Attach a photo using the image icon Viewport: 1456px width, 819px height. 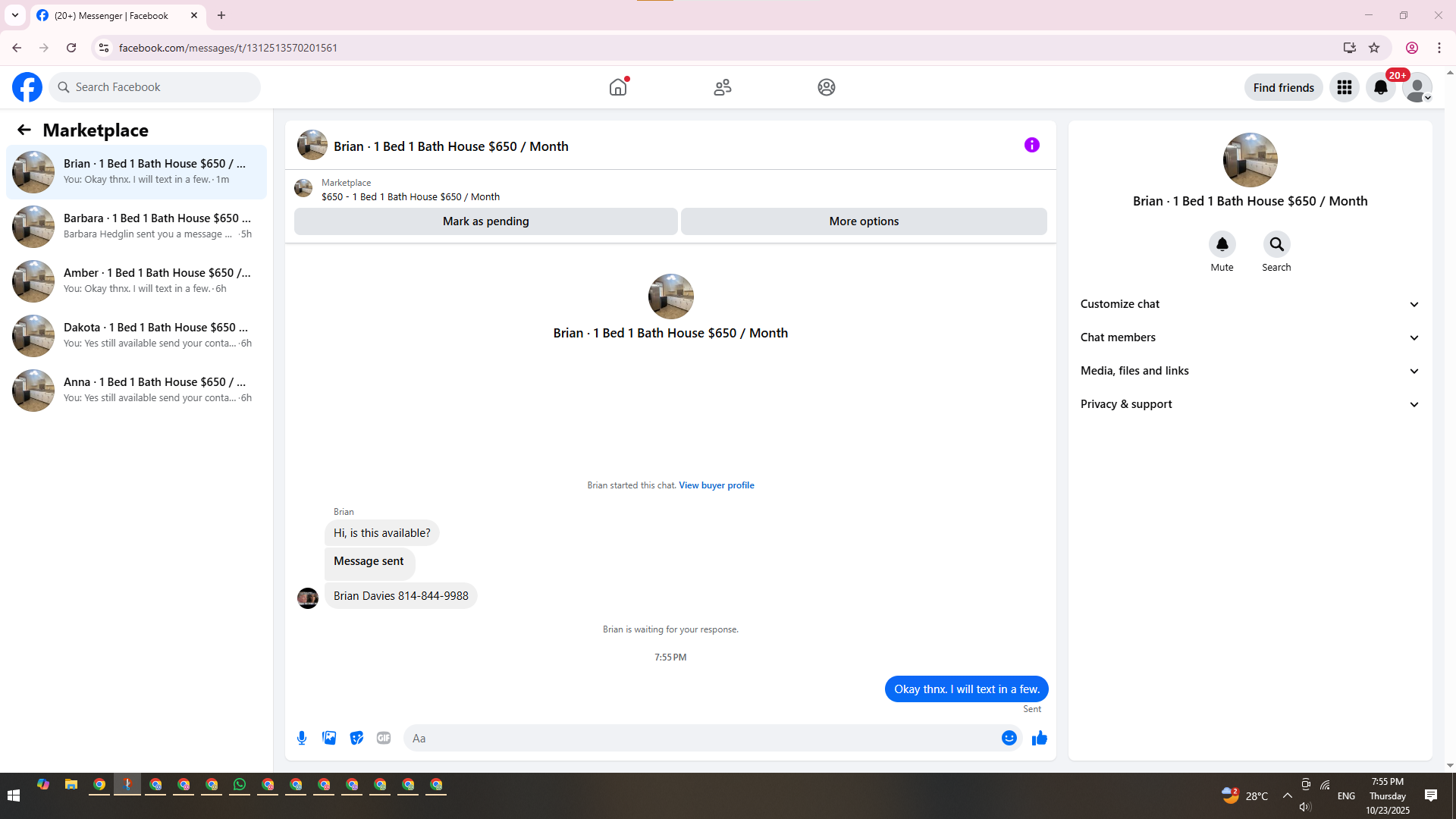[329, 738]
